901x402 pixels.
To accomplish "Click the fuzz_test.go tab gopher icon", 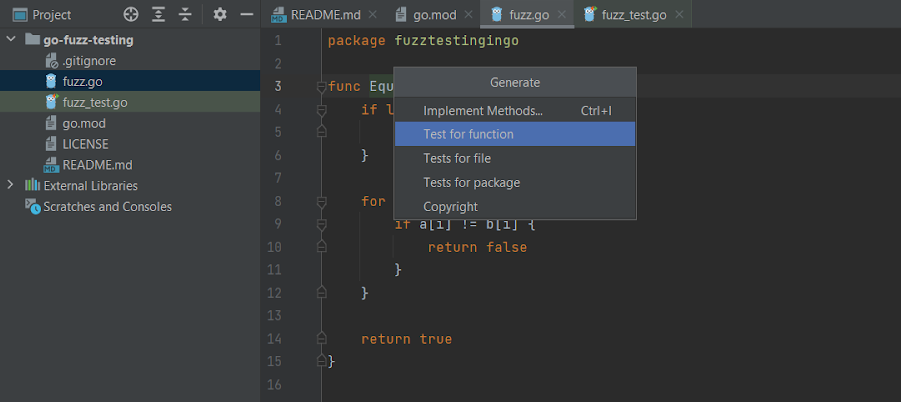I will (590, 14).
